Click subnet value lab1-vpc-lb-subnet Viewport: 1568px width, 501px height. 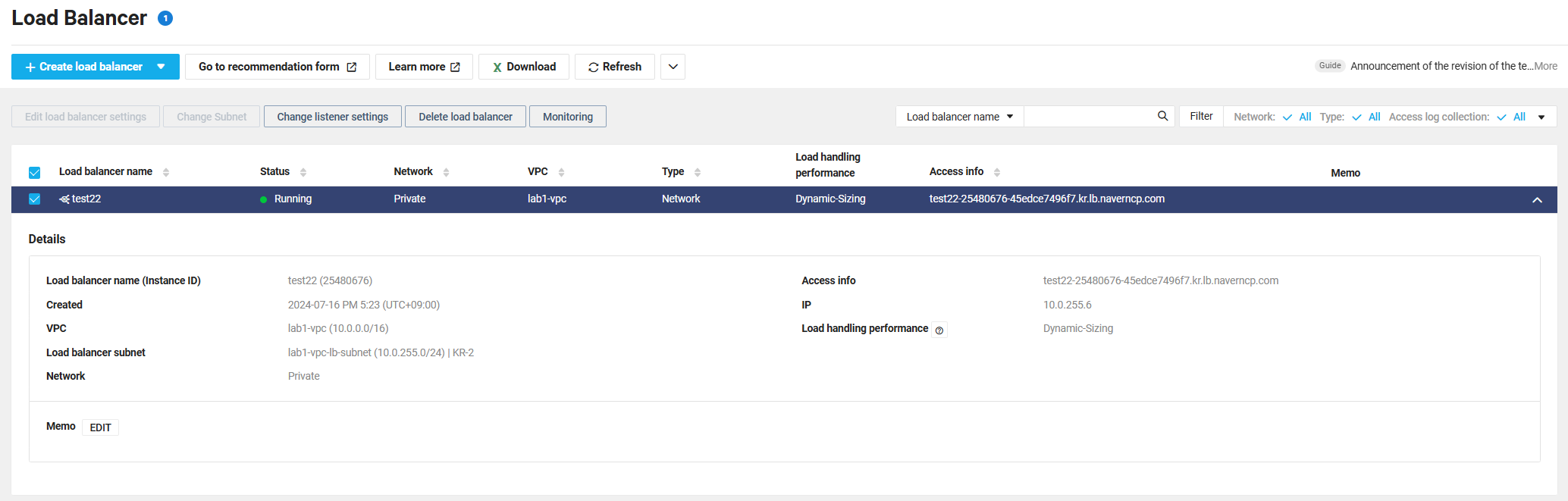[381, 352]
